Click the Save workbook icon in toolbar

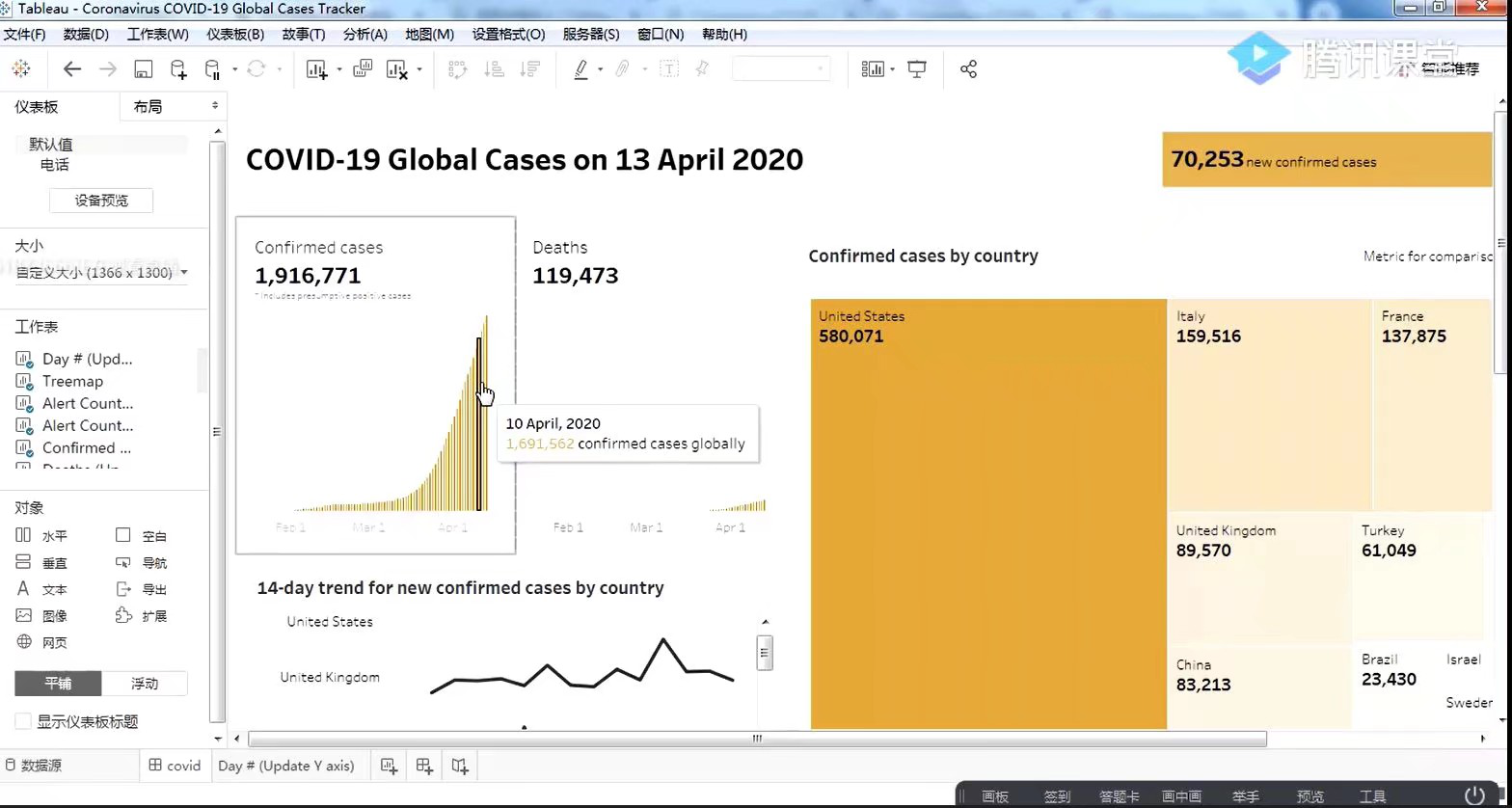coord(143,69)
